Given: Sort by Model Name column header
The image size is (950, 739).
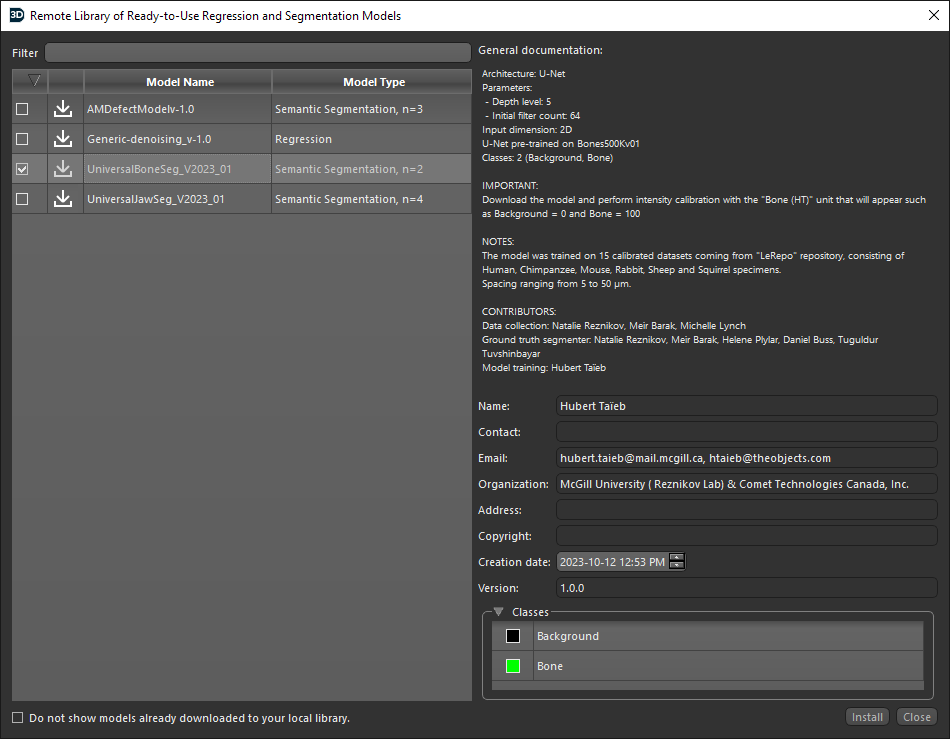Looking at the screenshot, I should tap(179, 82).
